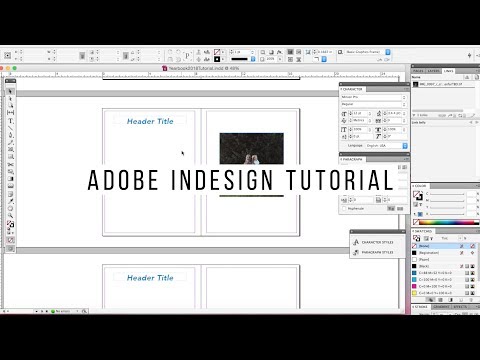Toggle the Hyphenate checkbox
Image resolution: width=480 pixels, height=360 pixels.
[344, 209]
